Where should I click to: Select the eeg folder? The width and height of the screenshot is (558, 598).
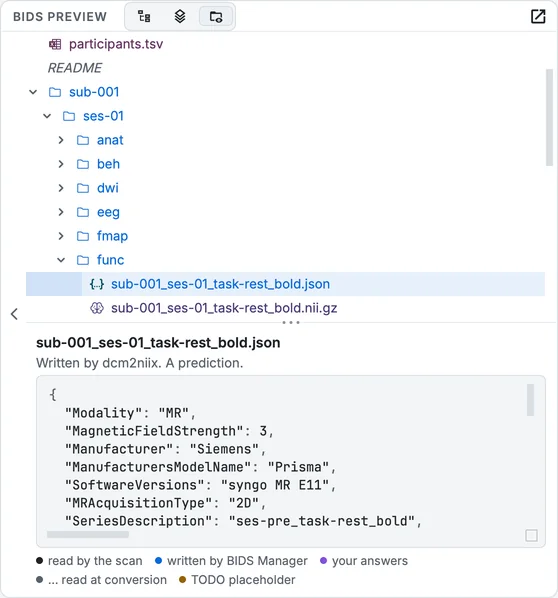(x=108, y=212)
